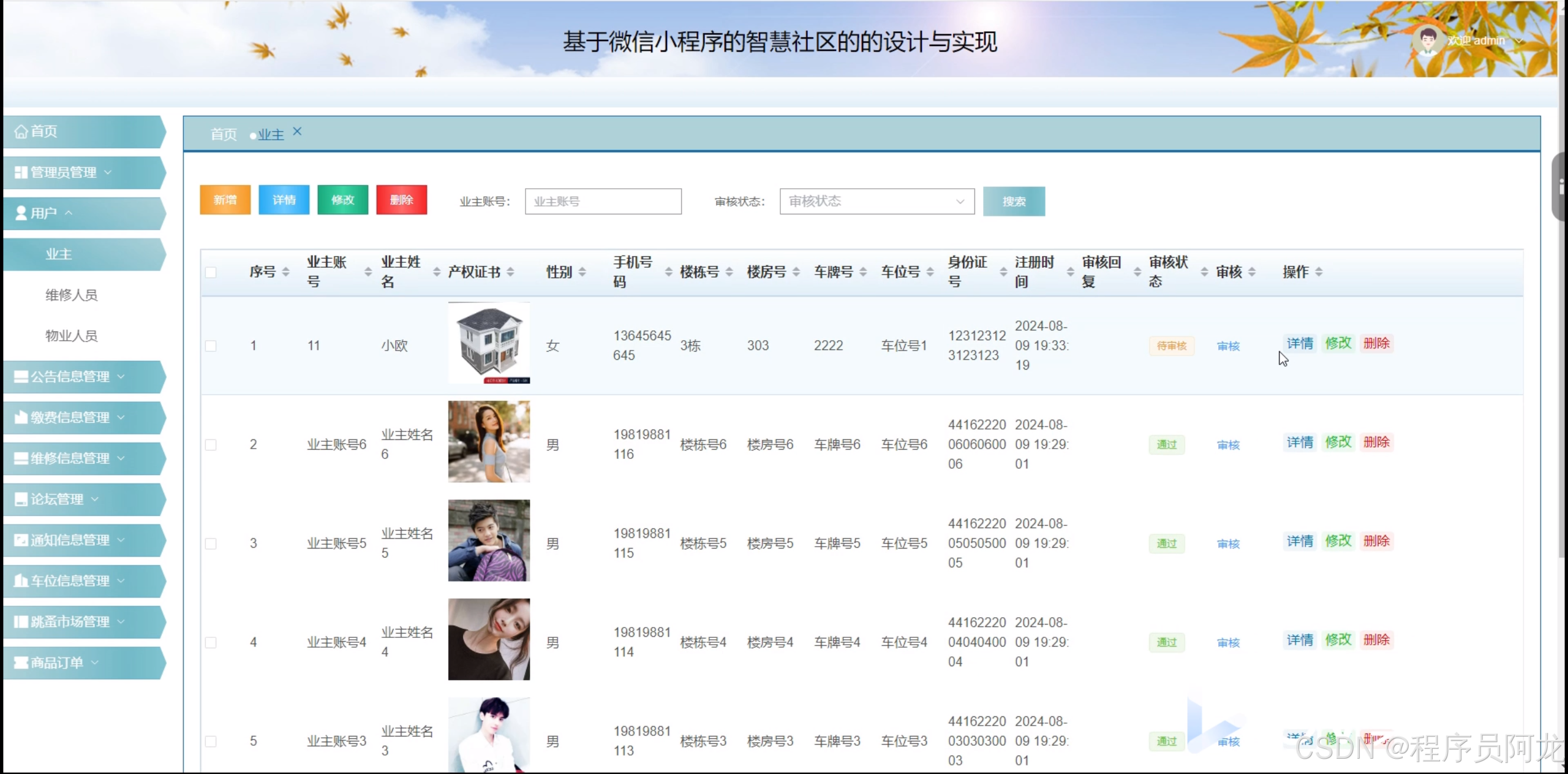Open the house property certificate thumbnail

coord(489,343)
